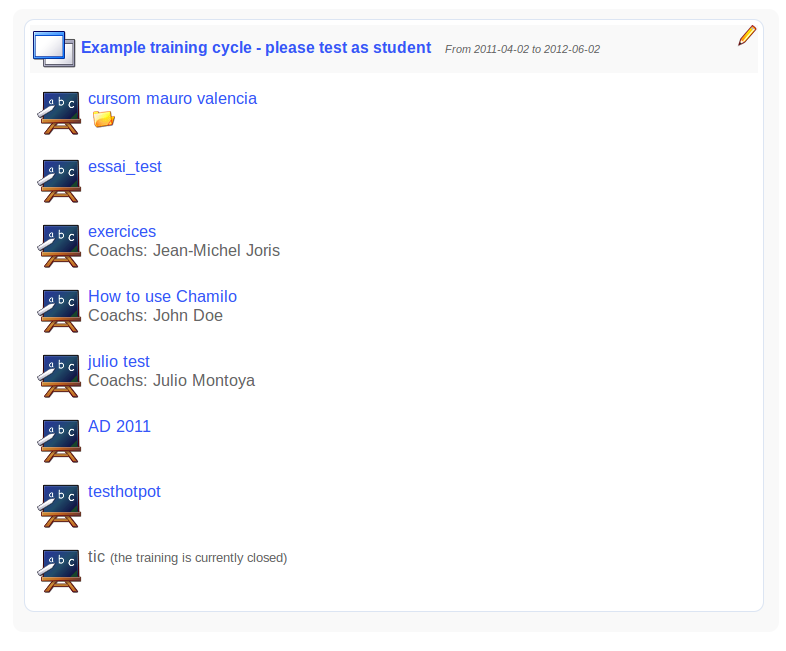Click the blackboard icon beside testhotpot
The height and width of the screenshot is (651, 786).
pos(60,505)
